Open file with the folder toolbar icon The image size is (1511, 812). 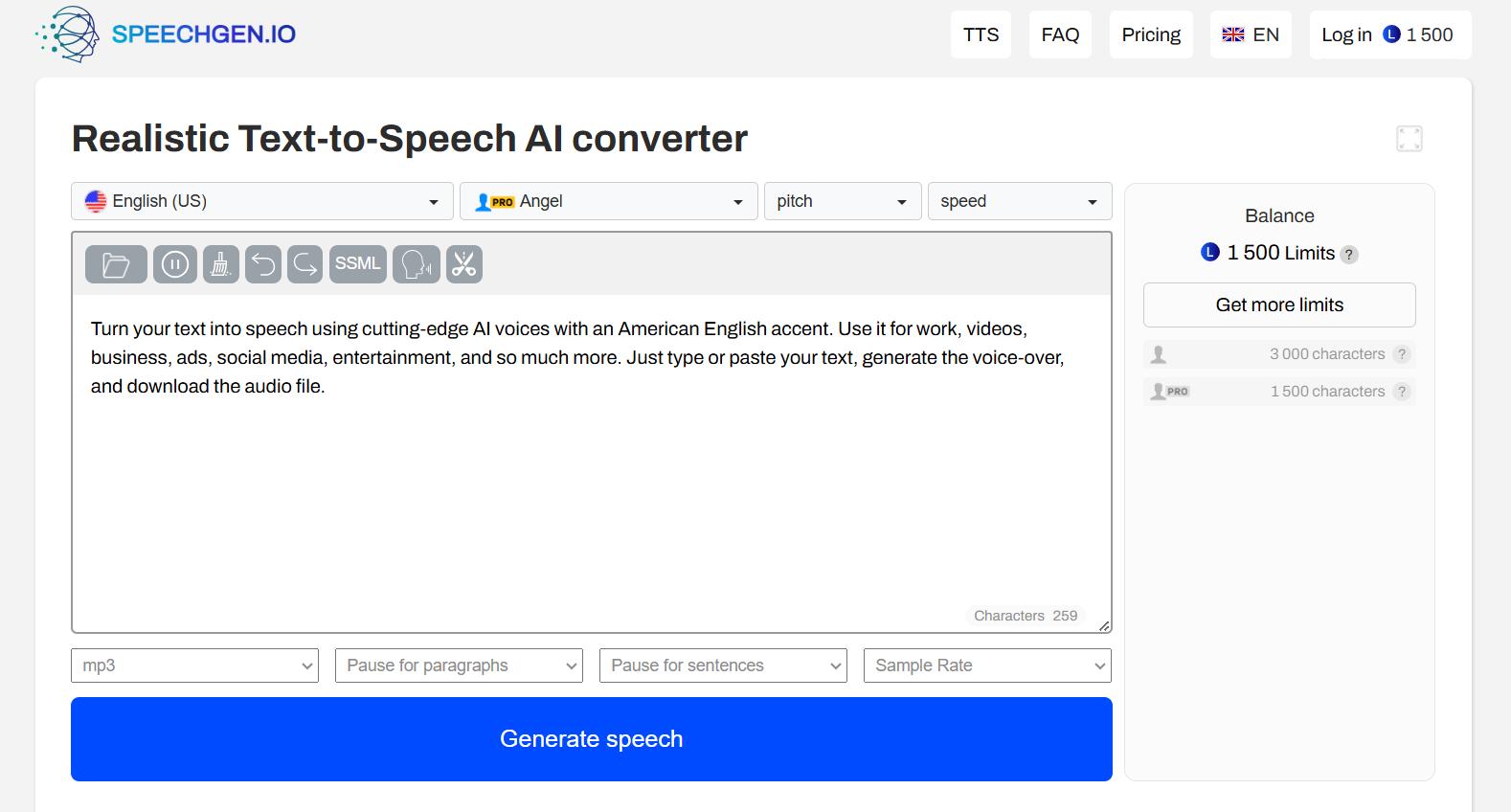pos(116,264)
